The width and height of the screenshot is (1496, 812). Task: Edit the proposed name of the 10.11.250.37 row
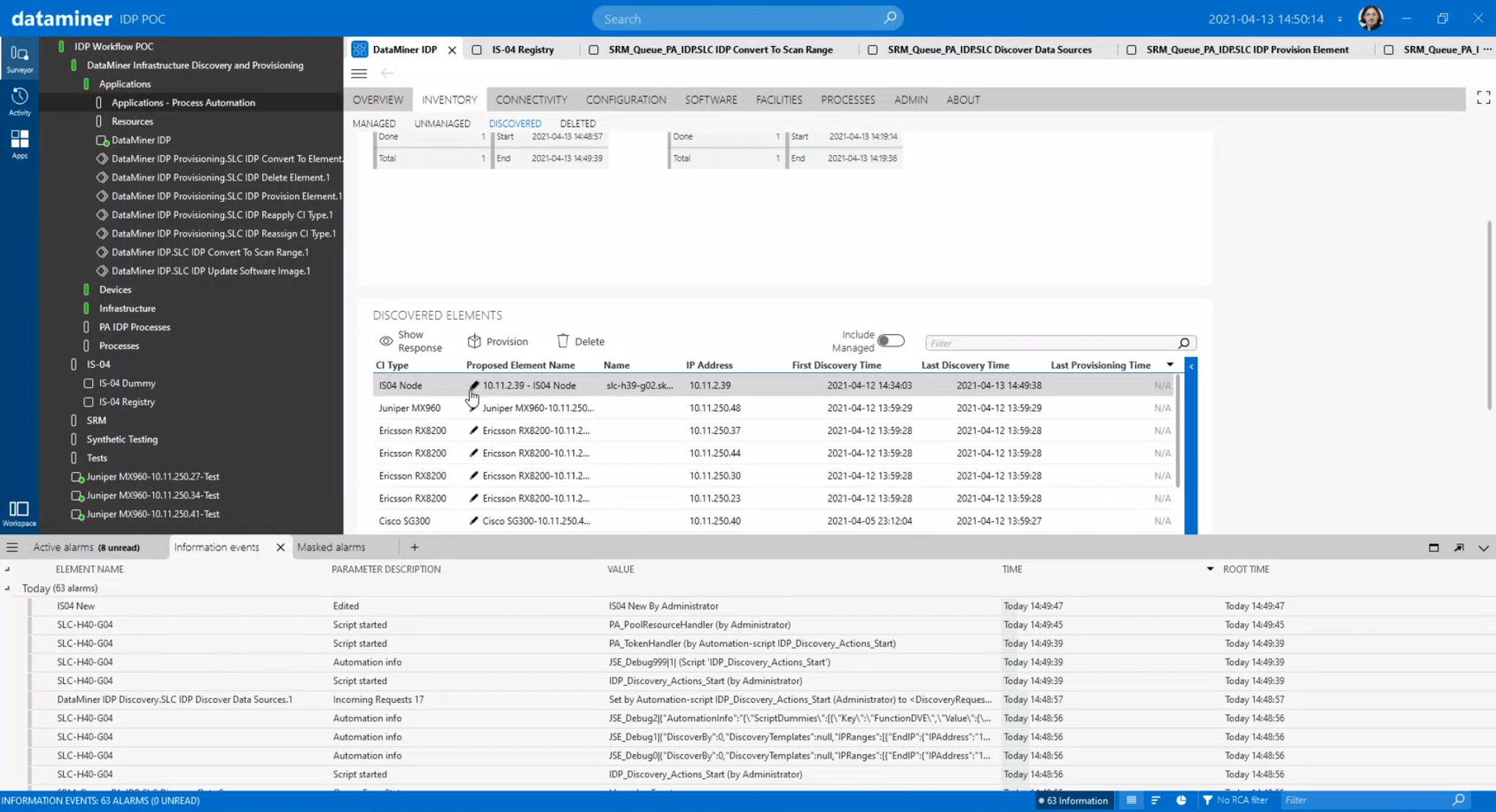click(x=474, y=431)
